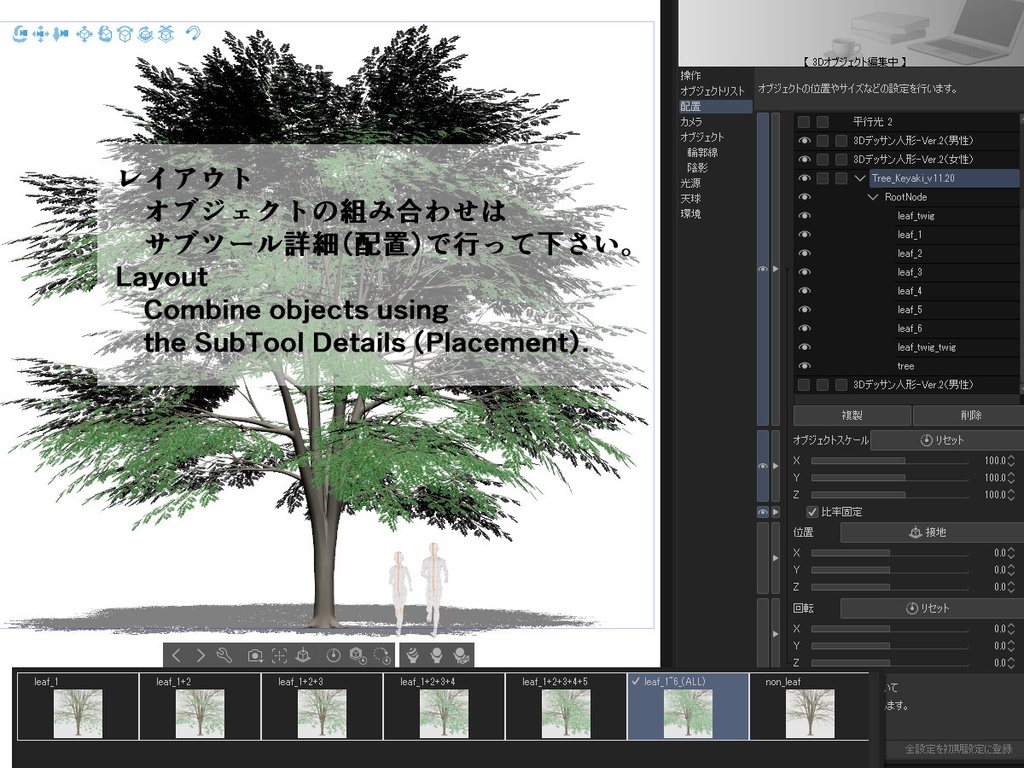Select the rotate-on-plane tool

[x=145, y=34]
